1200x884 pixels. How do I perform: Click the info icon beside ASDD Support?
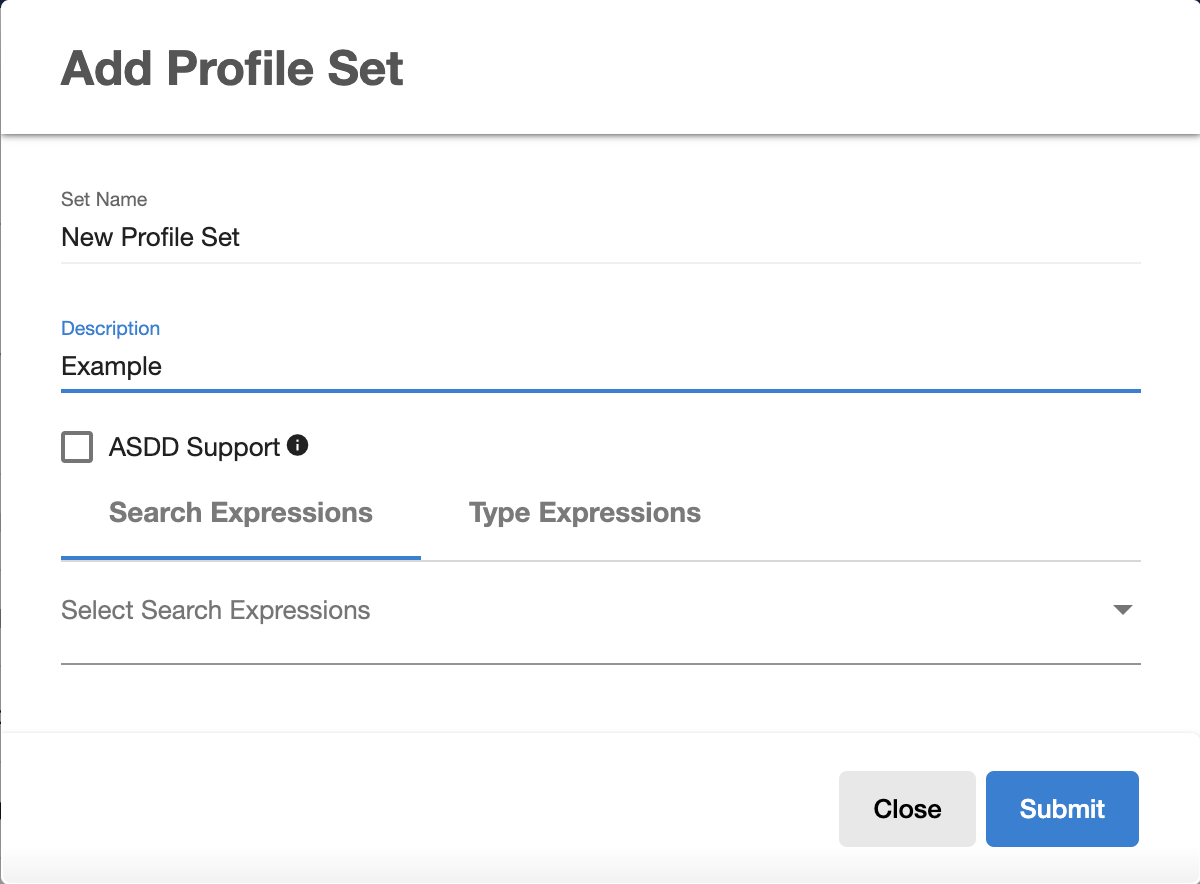tap(297, 446)
